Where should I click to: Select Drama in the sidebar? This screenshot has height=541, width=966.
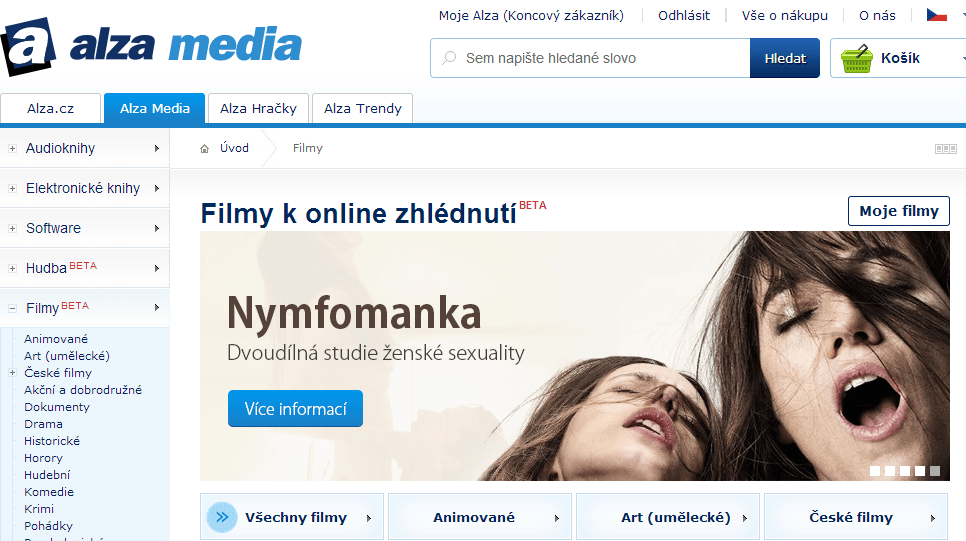43,424
